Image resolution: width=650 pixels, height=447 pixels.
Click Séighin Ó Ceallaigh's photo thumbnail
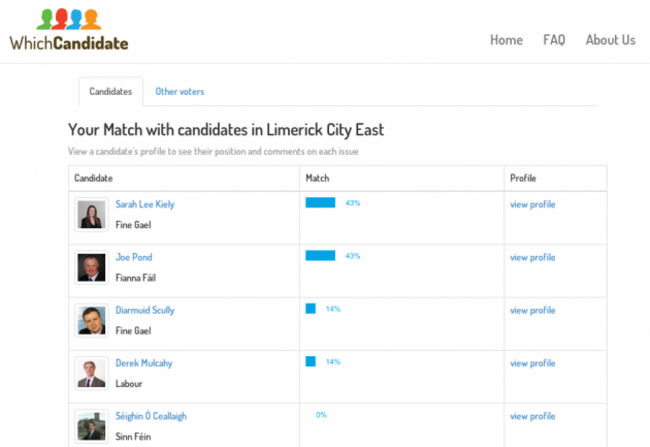coord(92,426)
